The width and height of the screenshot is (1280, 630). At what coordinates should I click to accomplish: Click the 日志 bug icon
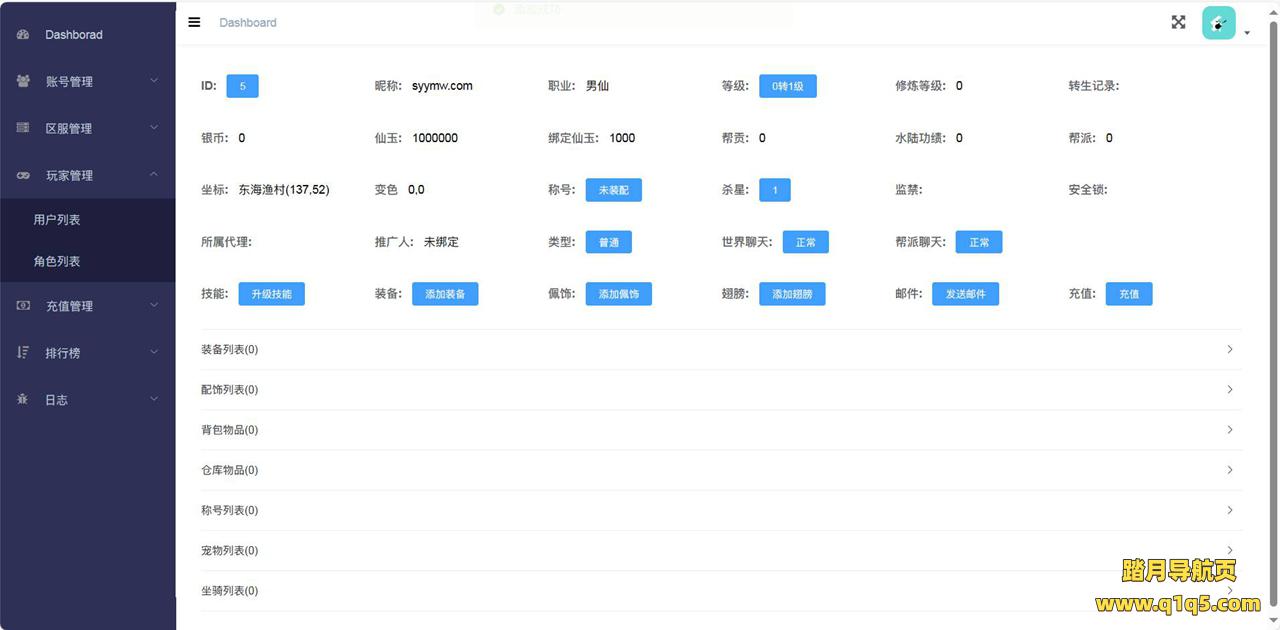coord(23,399)
